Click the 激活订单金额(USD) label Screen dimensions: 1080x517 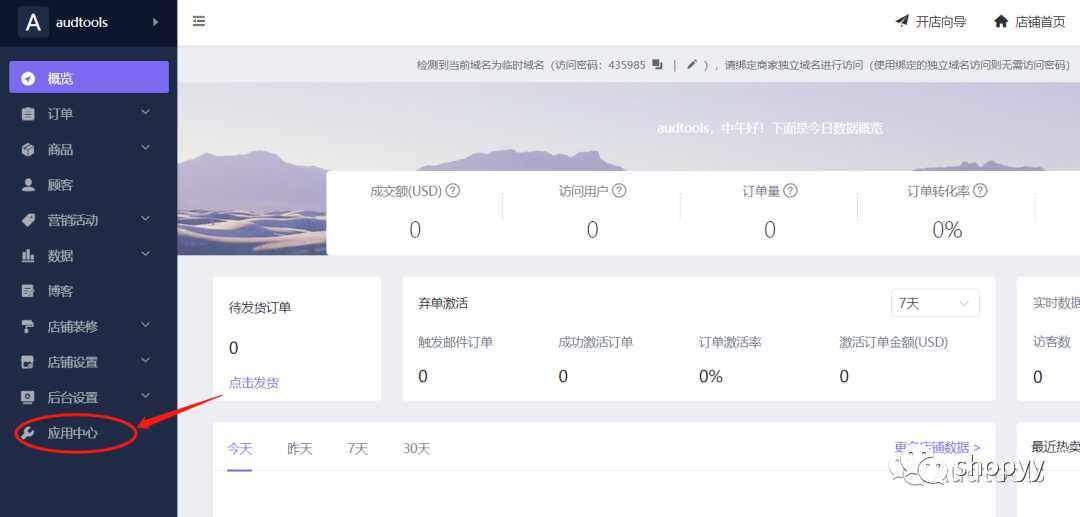tap(894, 342)
